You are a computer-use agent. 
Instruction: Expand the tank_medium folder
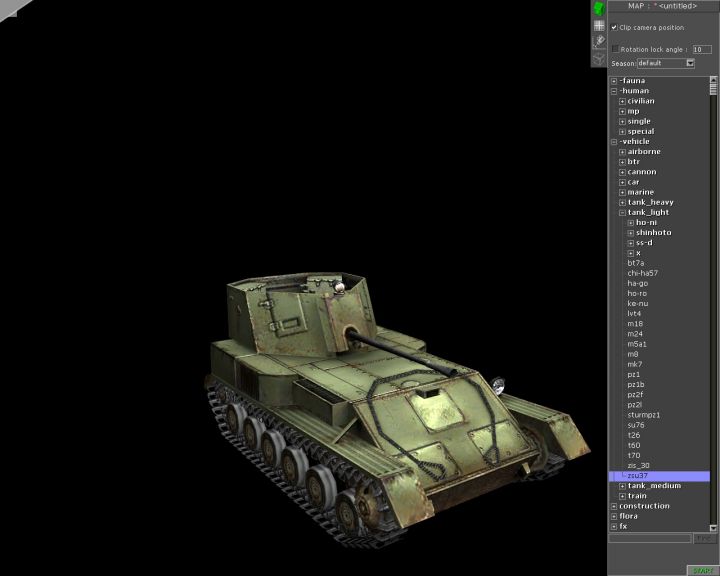click(x=622, y=486)
